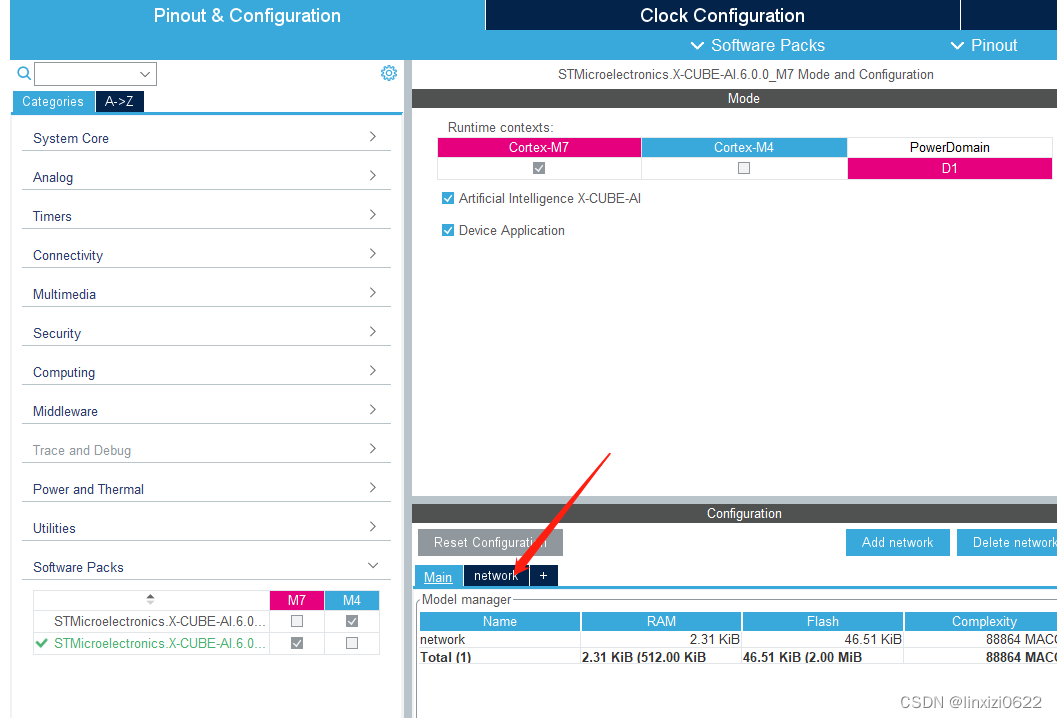The height and width of the screenshot is (718, 1057).
Task: Open the search combo box dropdown
Action: pos(145,74)
